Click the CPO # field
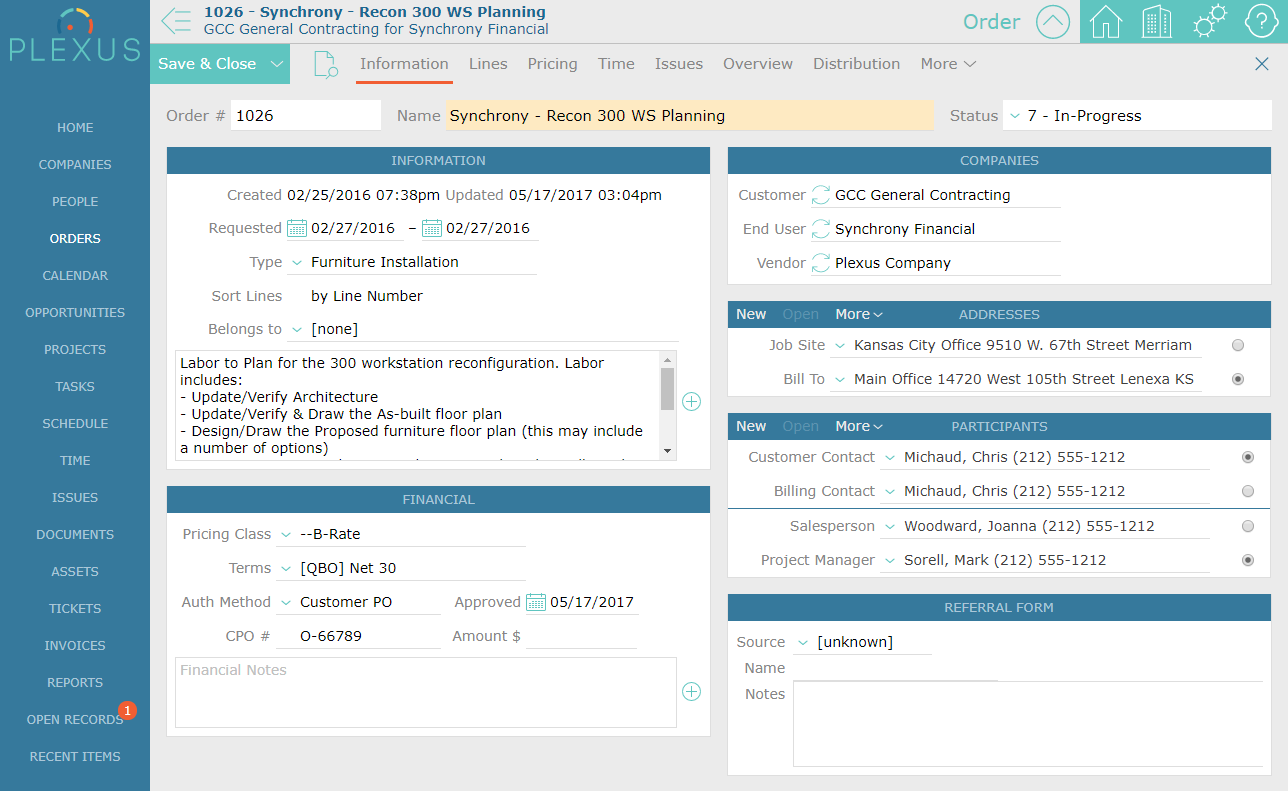 pyautogui.click(x=358, y=636)
